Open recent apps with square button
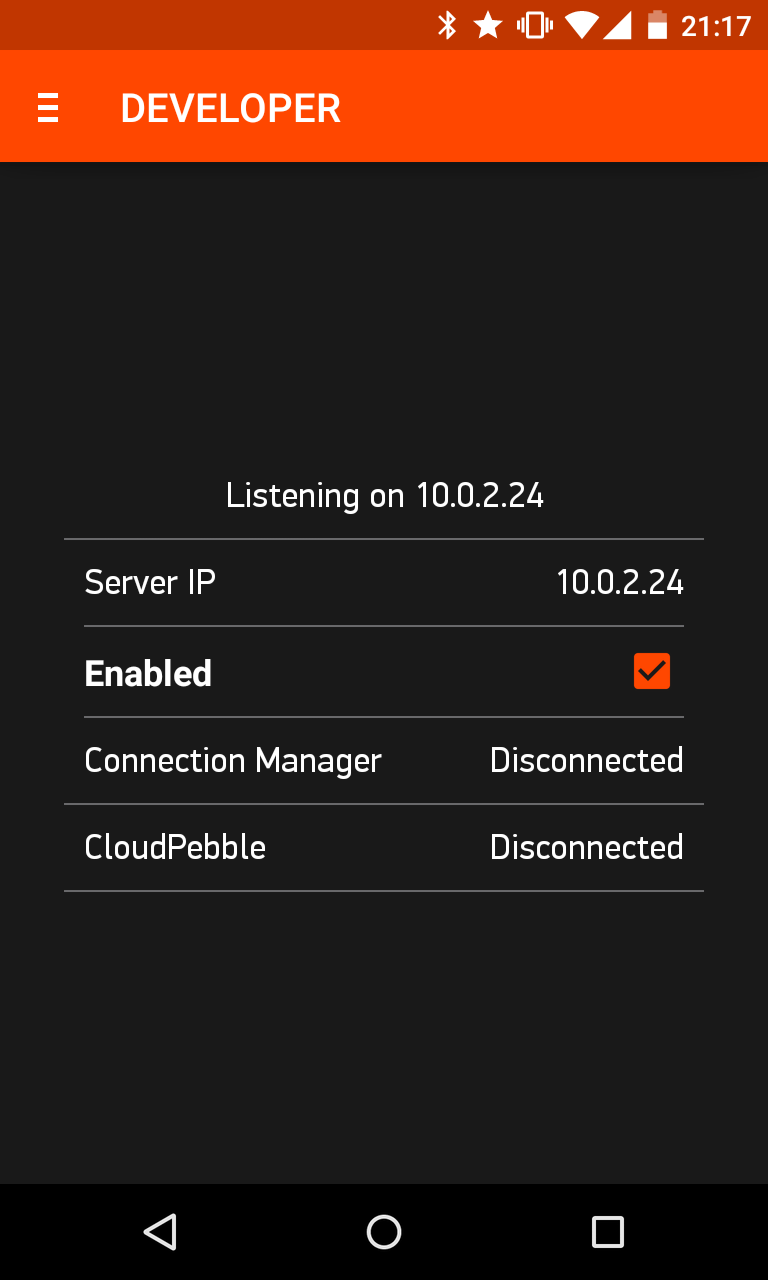 point(608,1231)
